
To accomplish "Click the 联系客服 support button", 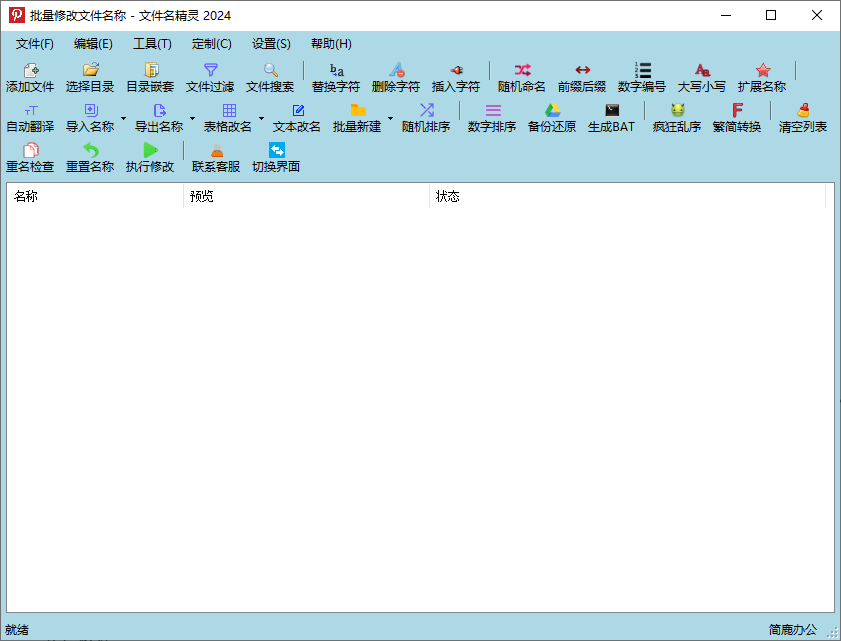I will [x=216, y=157].
